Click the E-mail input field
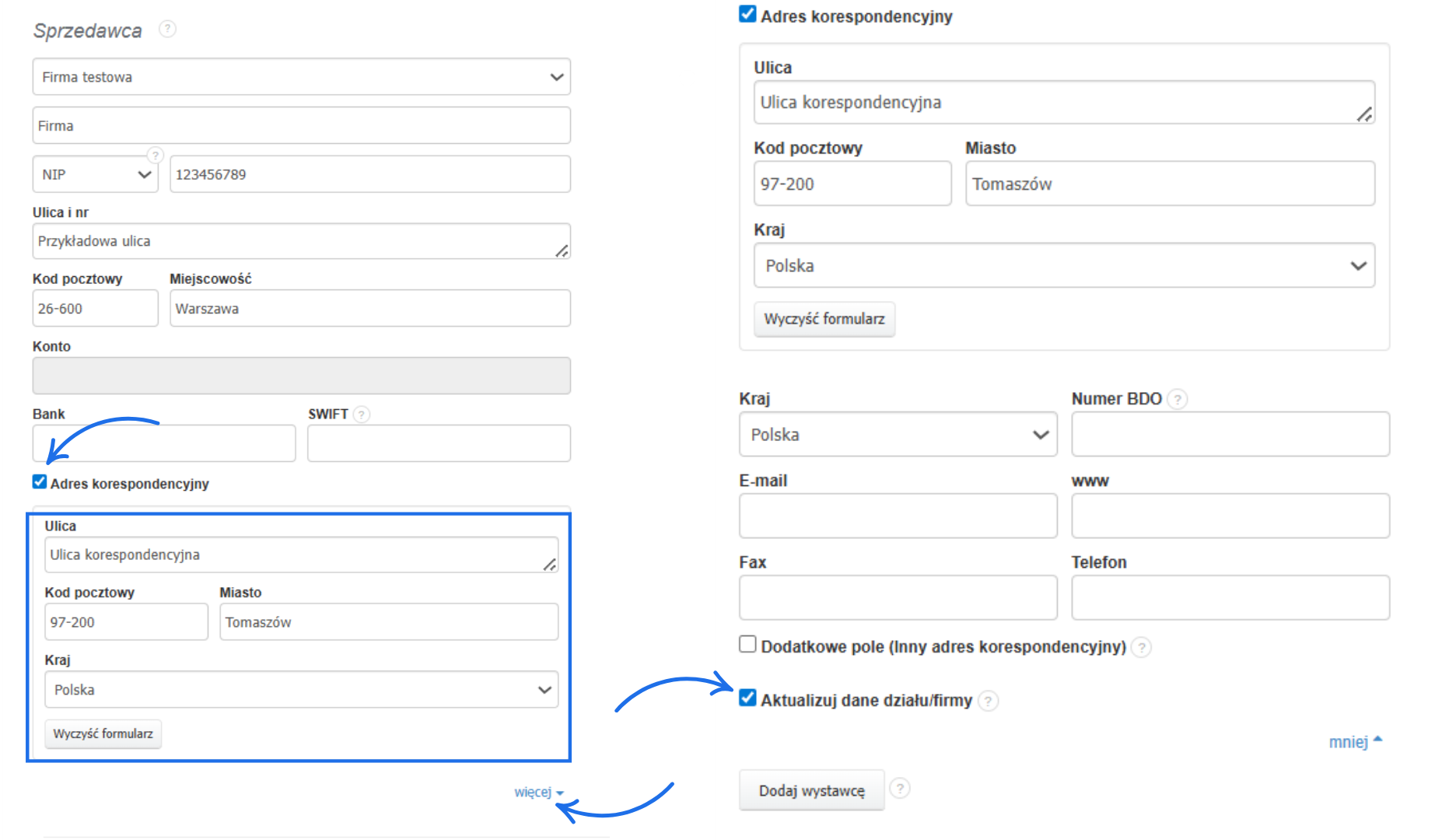 (898, 516)
